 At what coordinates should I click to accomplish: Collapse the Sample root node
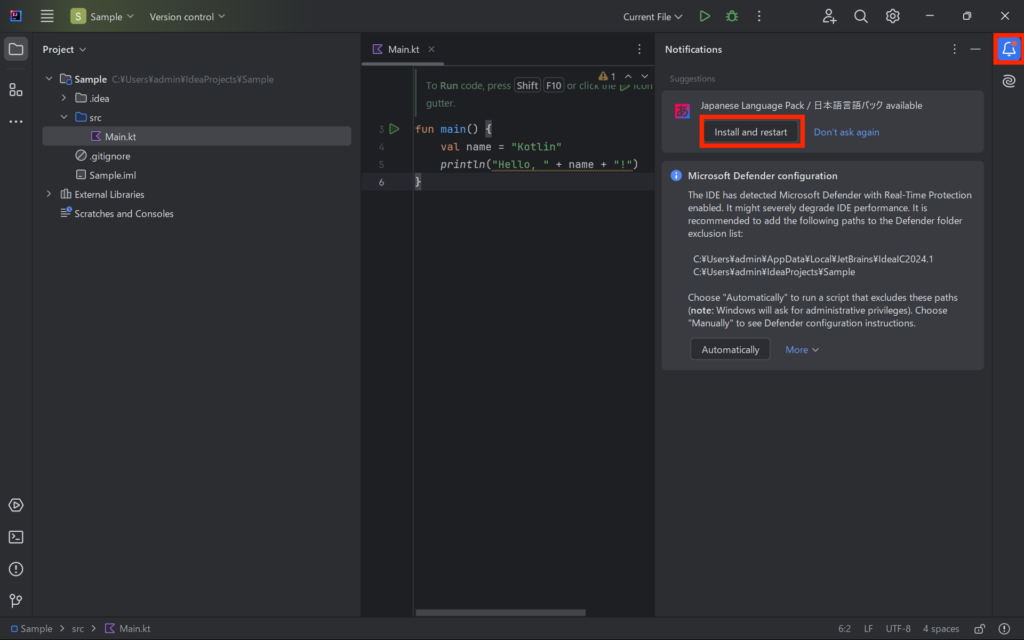(49, 79)
